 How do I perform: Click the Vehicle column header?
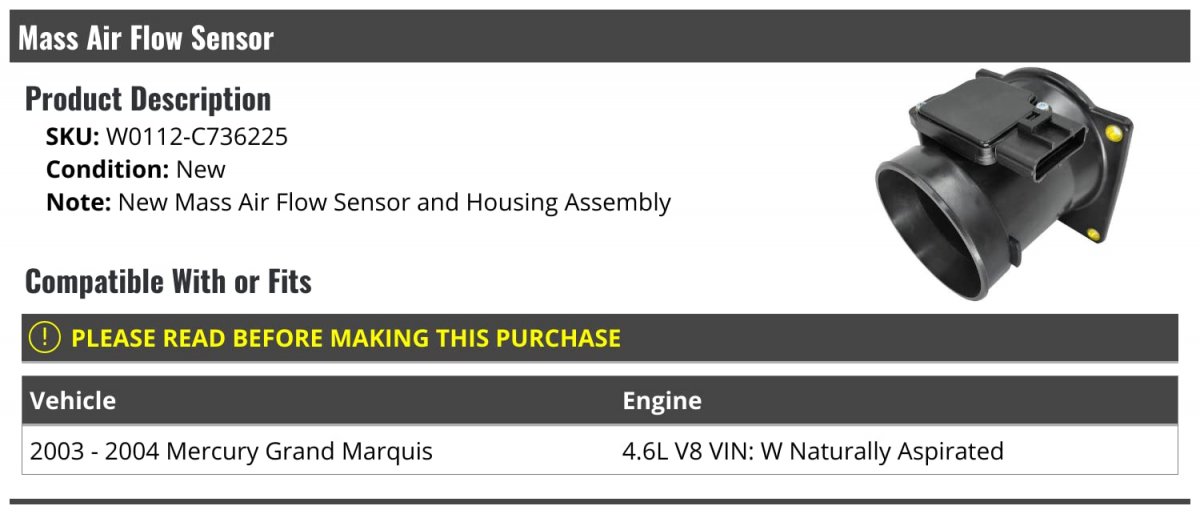pos(73,401)
